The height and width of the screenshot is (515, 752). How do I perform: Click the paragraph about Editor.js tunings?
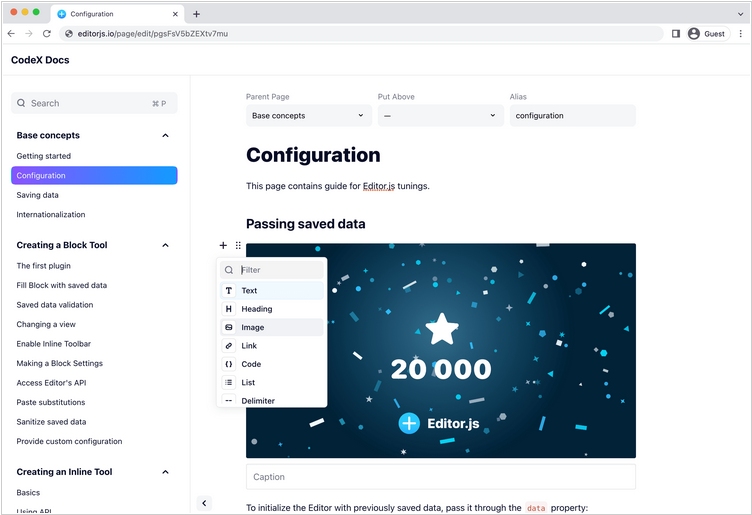(x=338, y=186)
